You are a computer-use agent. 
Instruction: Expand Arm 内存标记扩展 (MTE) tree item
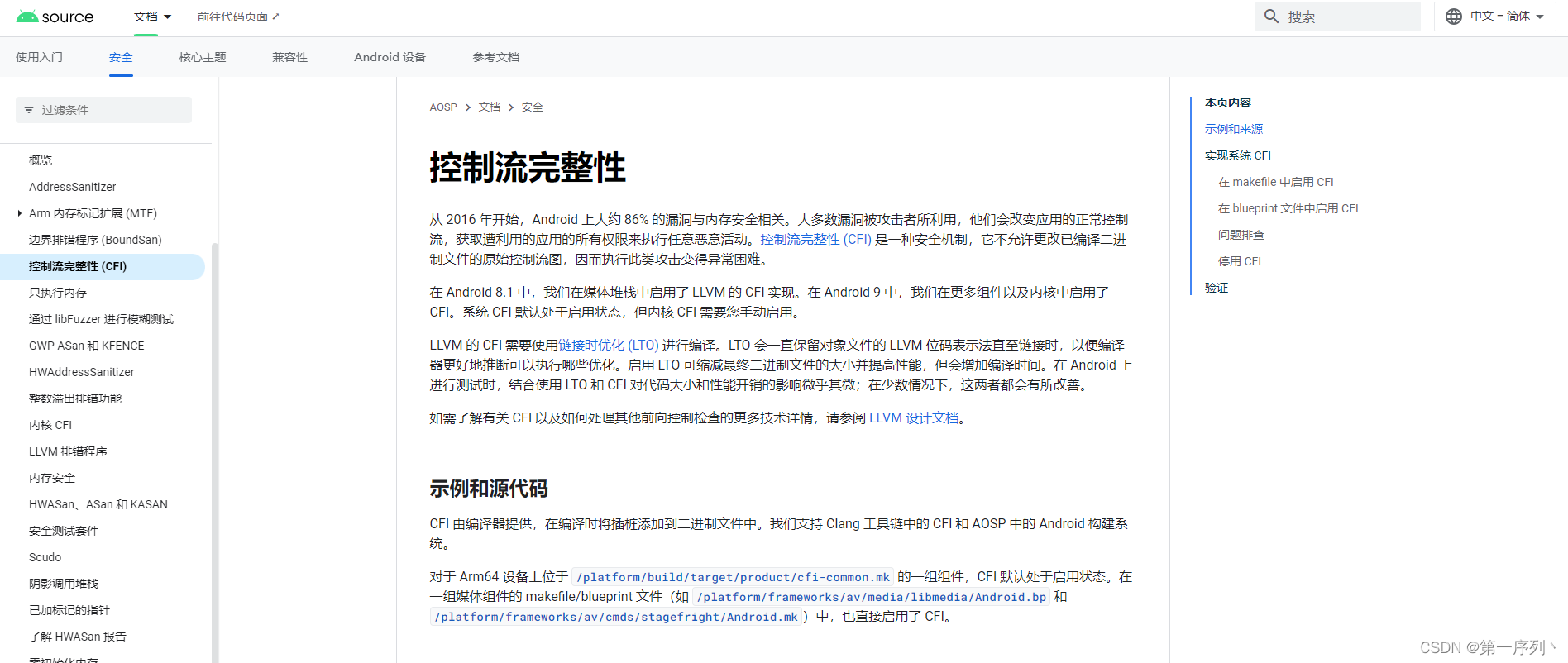pyautogui.click(x=20, y=213)
